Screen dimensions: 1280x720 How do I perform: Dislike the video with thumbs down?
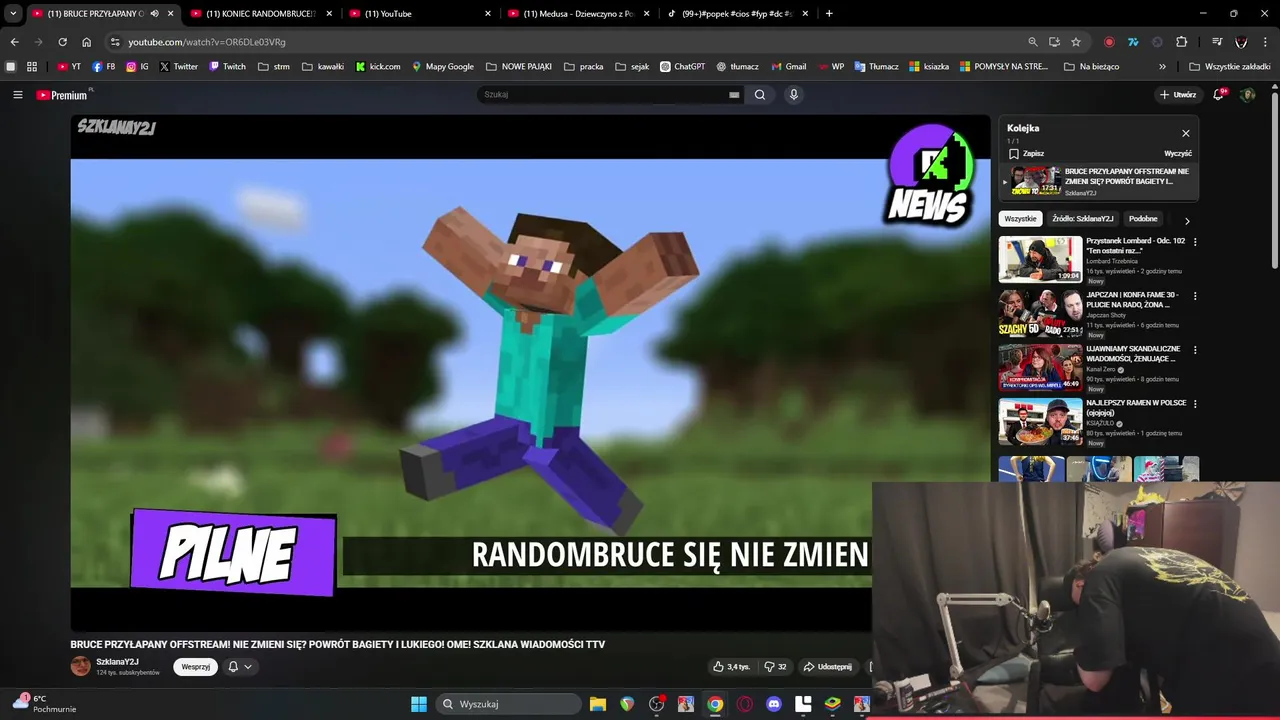pyautogui.click(x=775, y=667)
